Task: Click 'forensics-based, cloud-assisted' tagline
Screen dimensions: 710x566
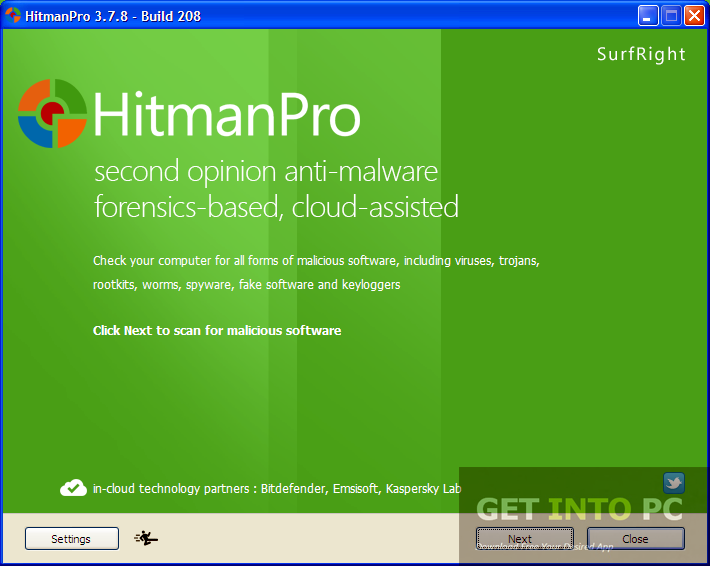Action: [276, 207]
